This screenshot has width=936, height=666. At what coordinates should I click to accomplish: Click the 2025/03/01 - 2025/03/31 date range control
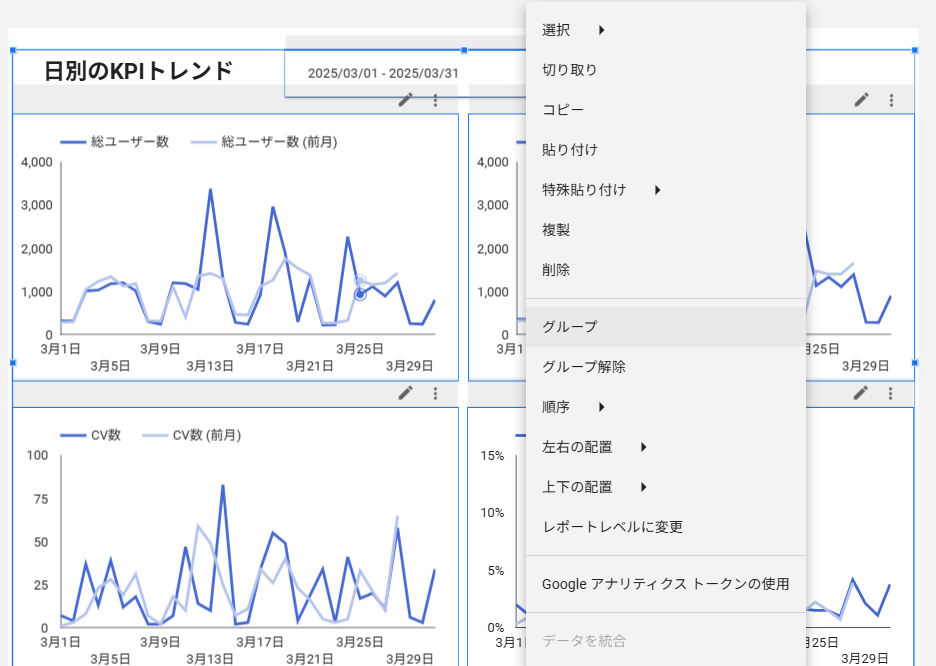[x=383, y=74]
